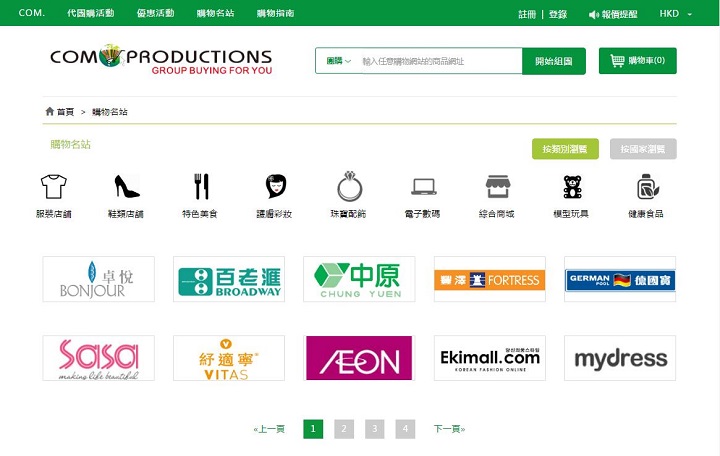Open the Vitas store thumbnail
720x456 pixels.
[x=229, y=358]
